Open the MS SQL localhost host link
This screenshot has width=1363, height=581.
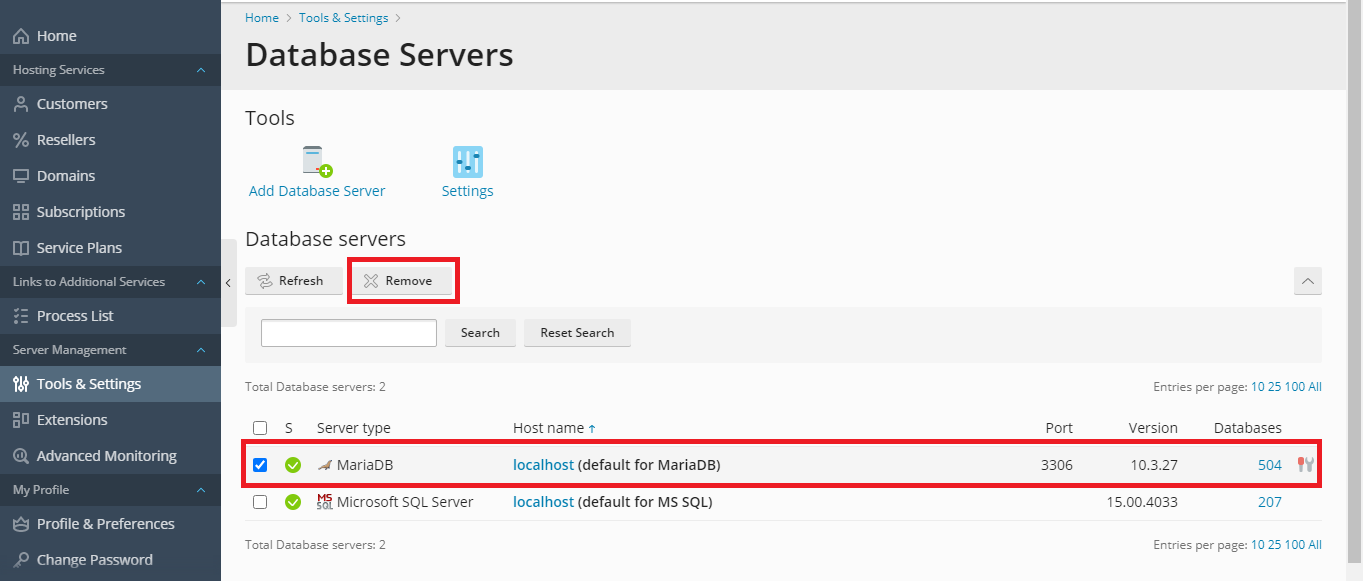click(x=543, y=502)
